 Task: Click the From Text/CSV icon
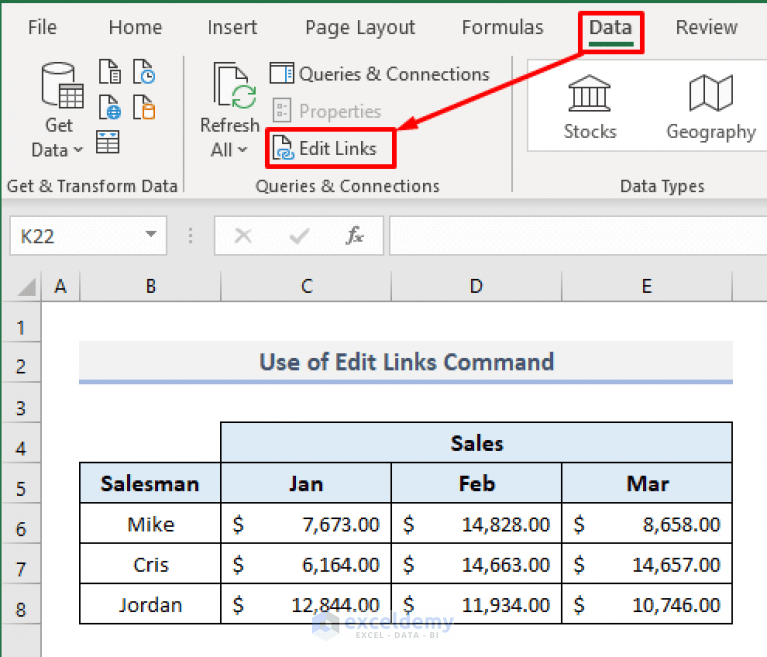110,72
